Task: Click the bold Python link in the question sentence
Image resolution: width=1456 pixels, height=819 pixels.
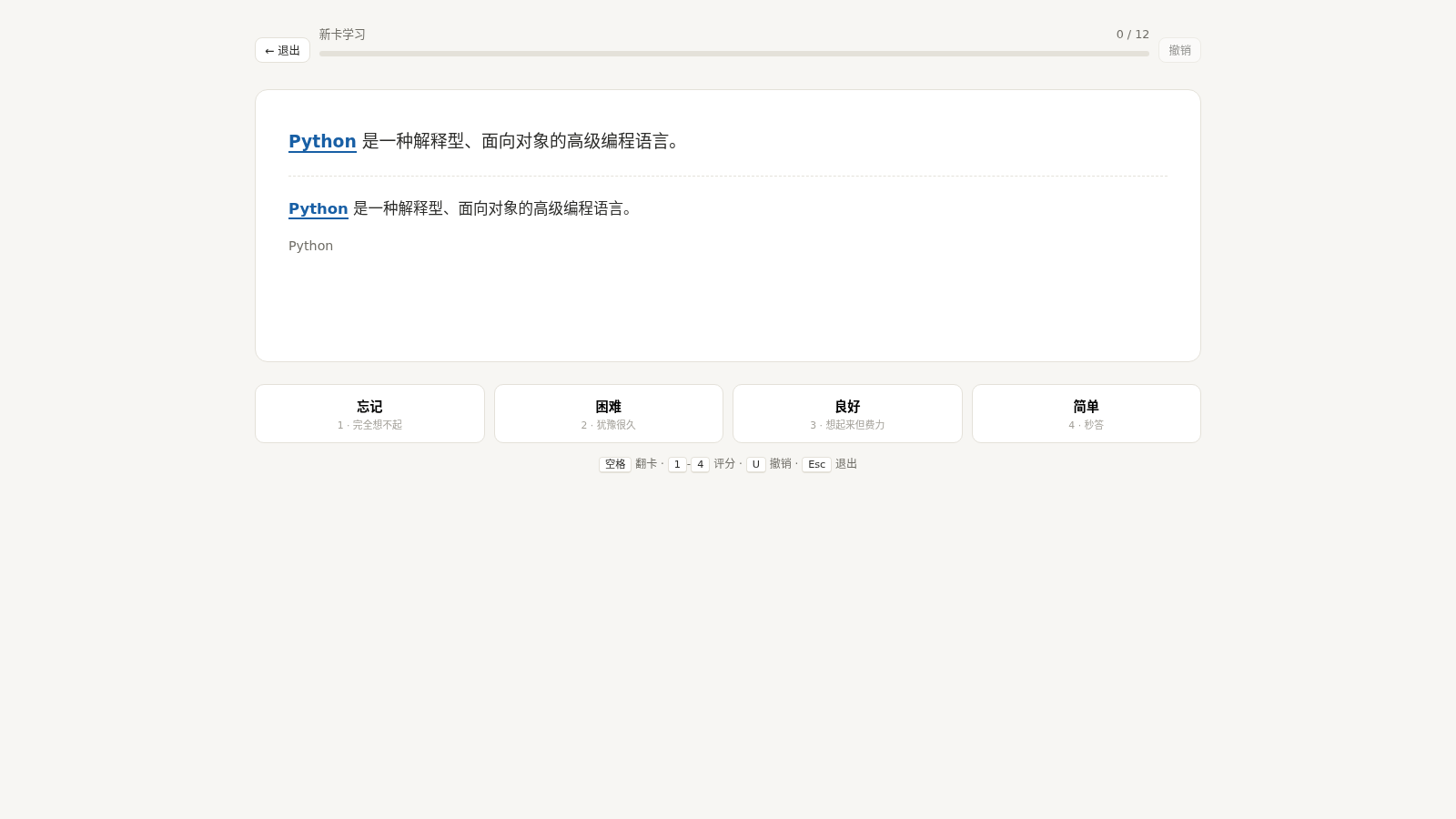Action: 322,141
